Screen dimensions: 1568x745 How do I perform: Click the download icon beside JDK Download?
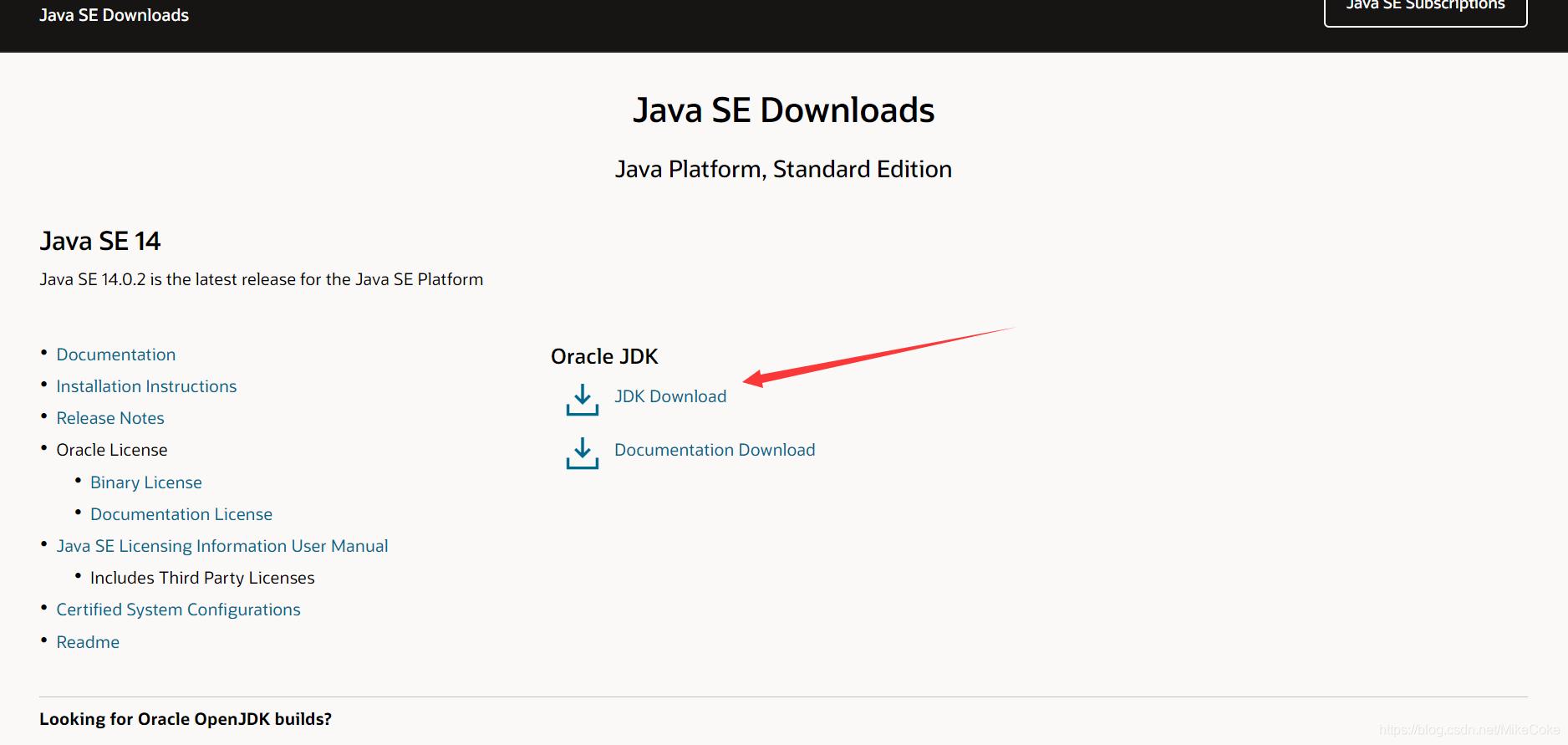(x=582, y=400)
